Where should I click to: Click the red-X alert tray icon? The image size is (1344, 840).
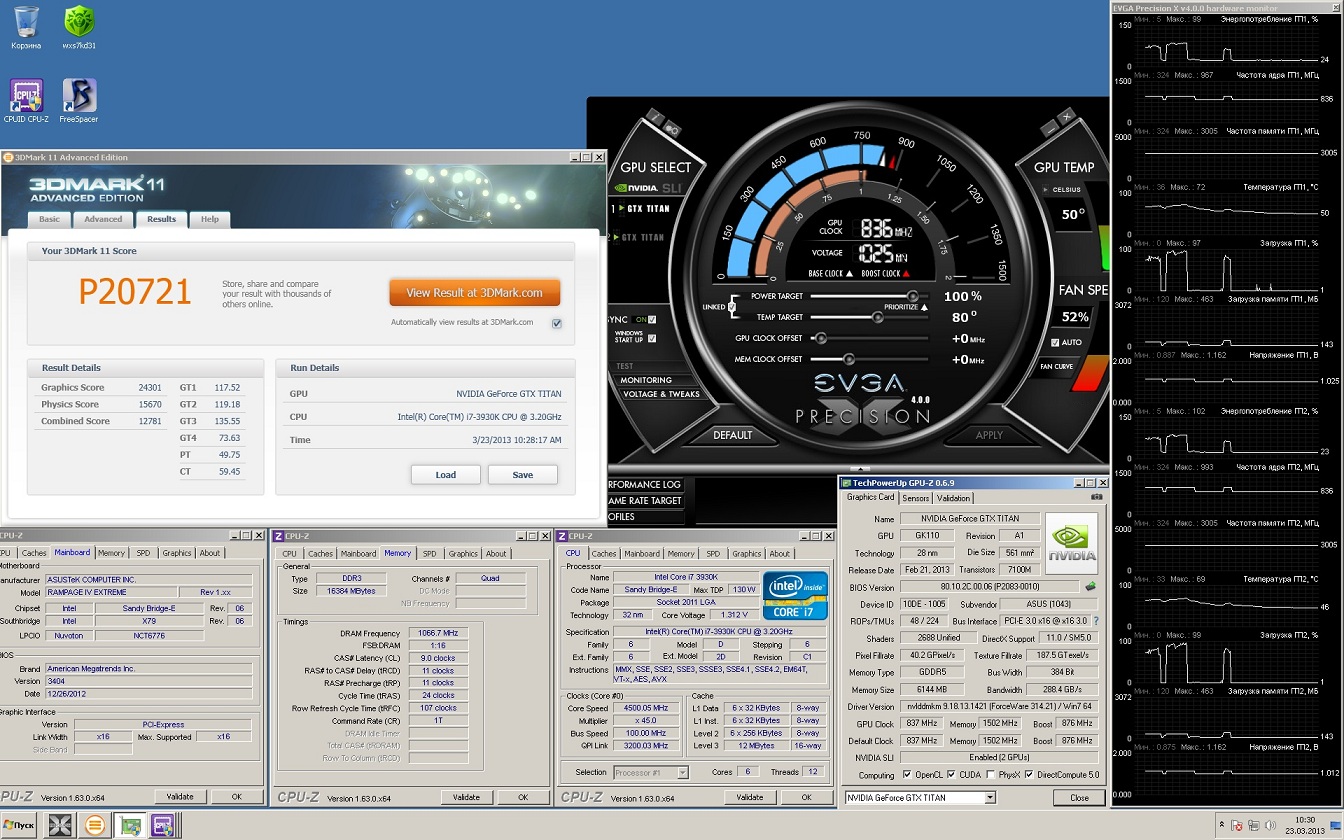(x=1238, y=826)
